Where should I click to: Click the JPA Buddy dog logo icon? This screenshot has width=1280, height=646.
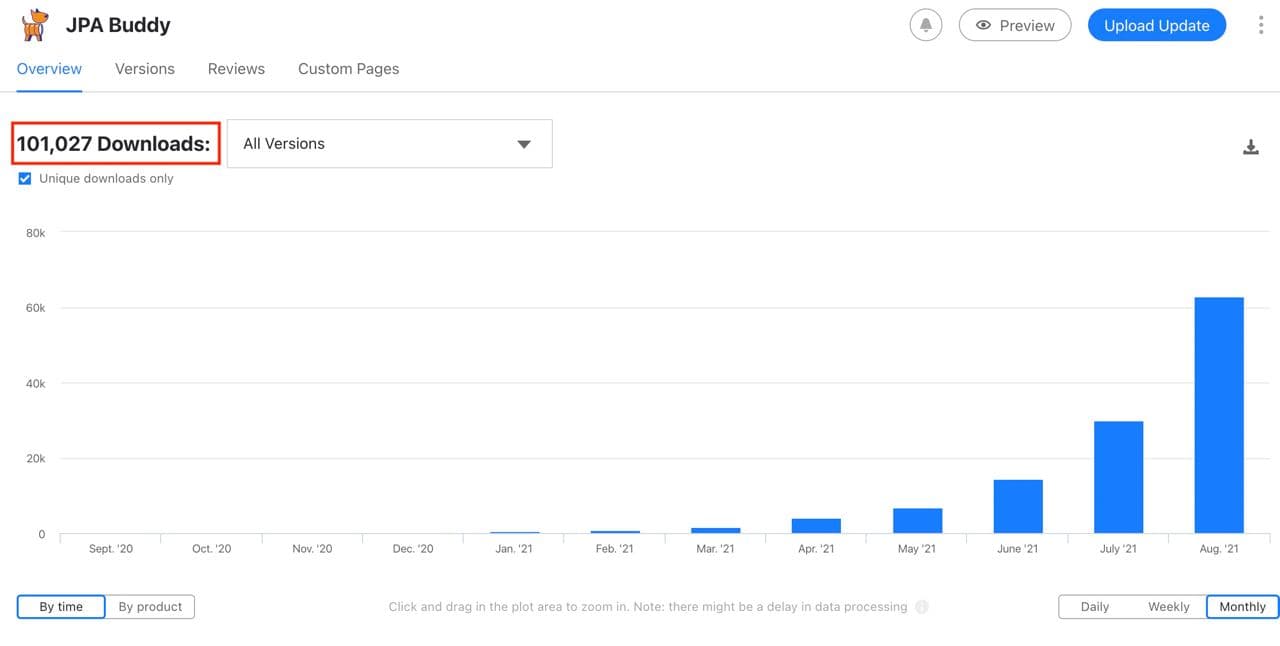click(x=34, y=25)
